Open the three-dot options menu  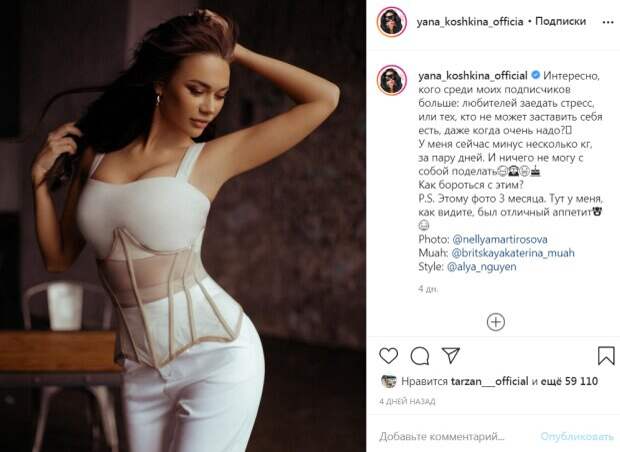tap(608, 22)
